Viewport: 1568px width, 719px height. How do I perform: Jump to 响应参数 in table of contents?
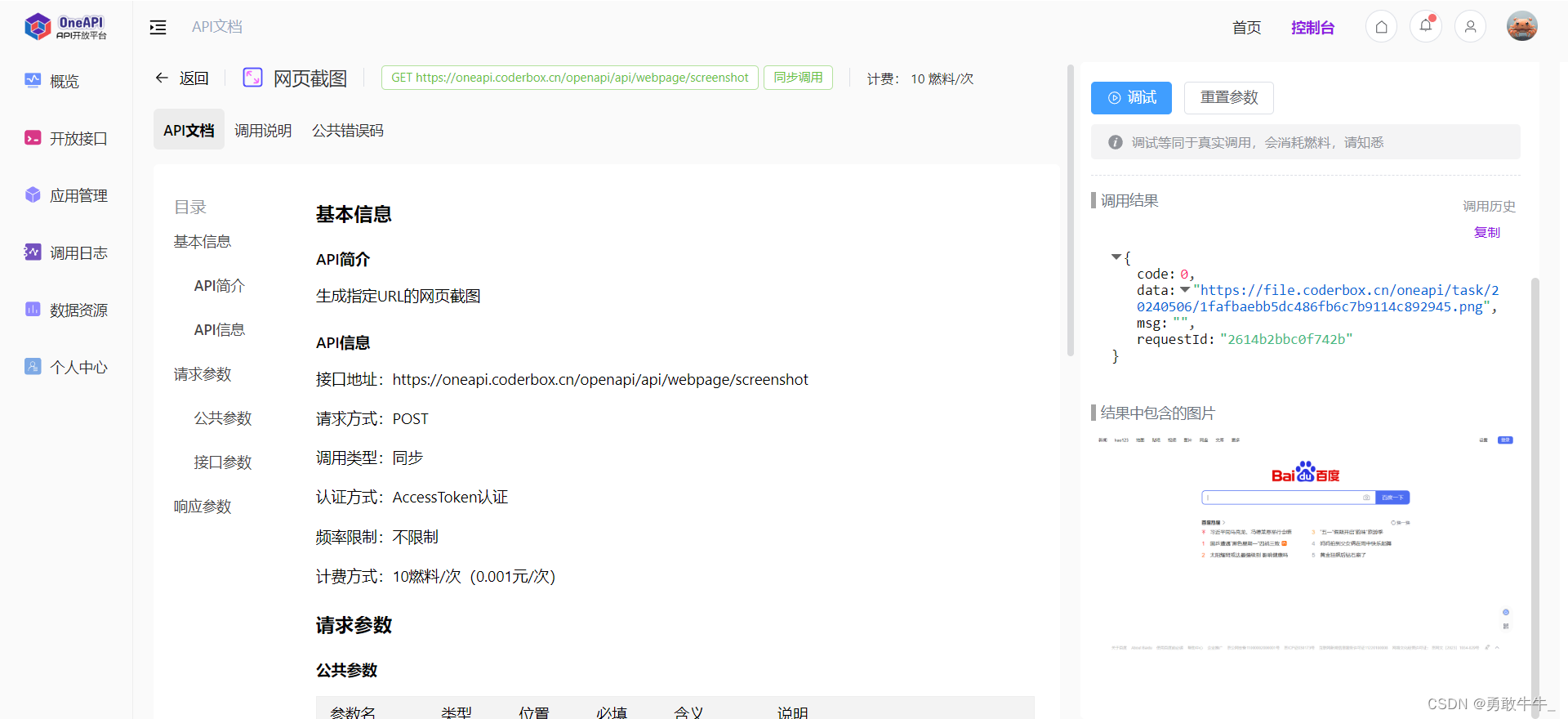pos(203,507)
